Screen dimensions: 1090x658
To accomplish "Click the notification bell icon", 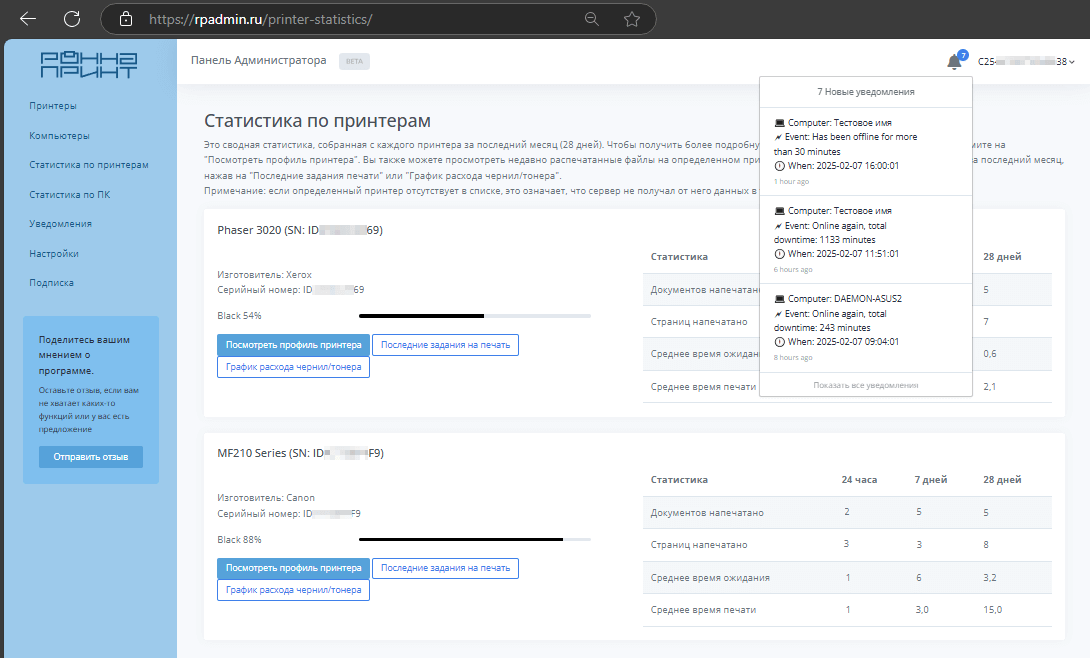I will point(954,62).
